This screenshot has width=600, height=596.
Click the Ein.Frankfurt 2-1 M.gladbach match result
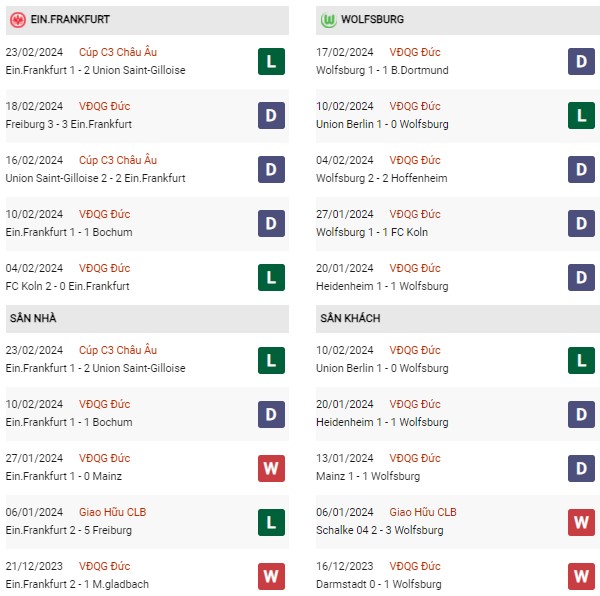tap(77, 584)
